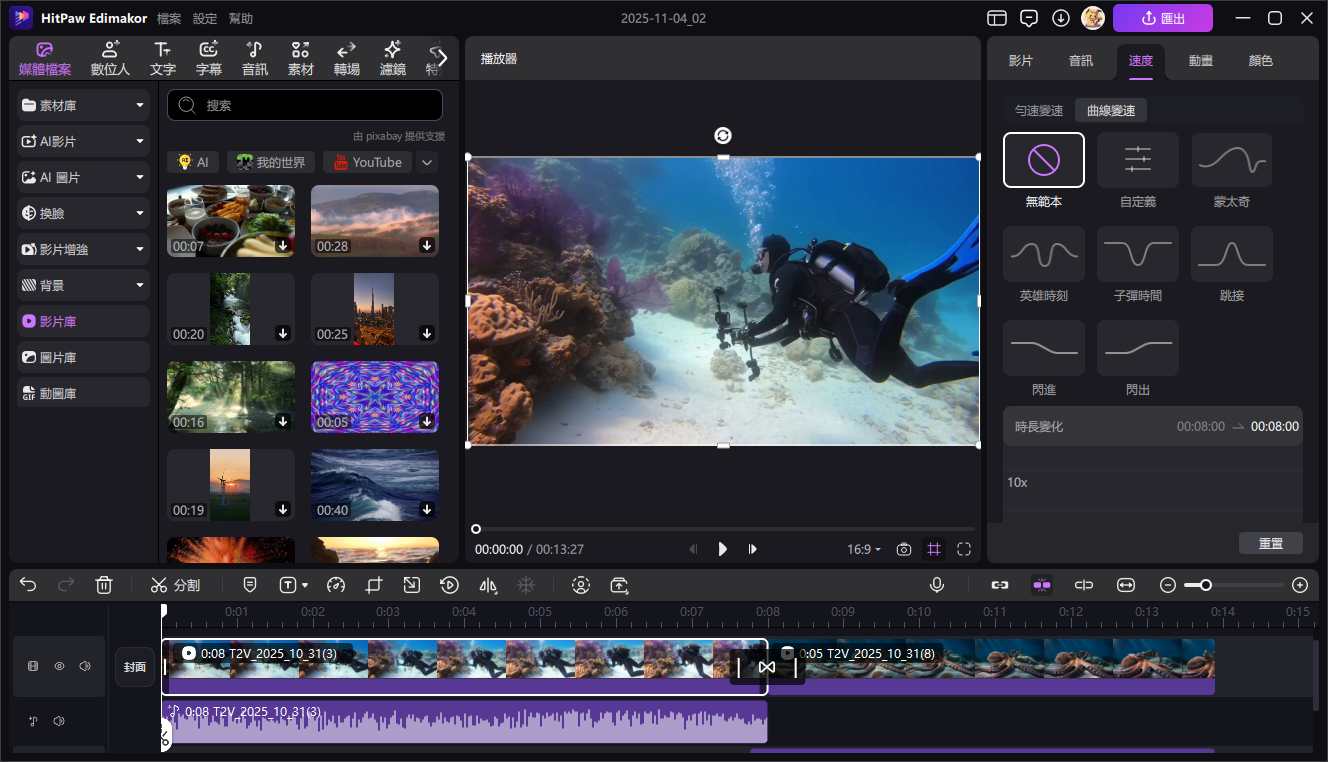Click the 重置 reset button
1328x762 pixels.
tap(1270, 543)
